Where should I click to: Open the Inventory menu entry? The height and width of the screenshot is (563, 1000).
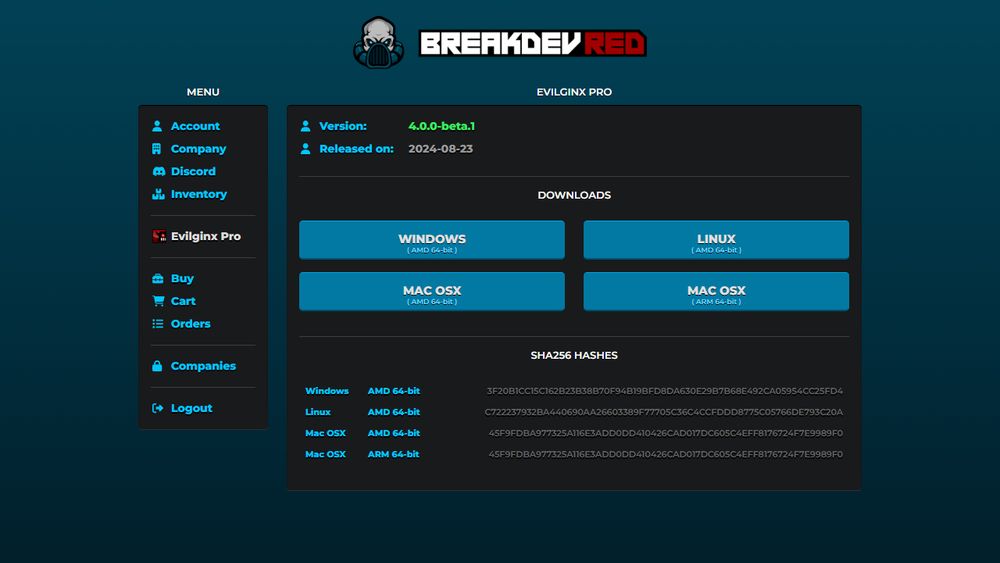coord(199,194)
